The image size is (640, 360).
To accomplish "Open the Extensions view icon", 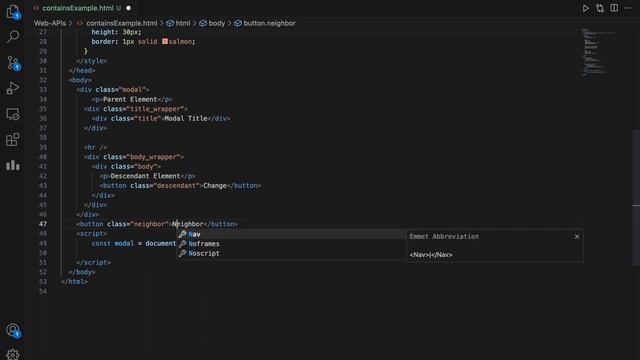I will click(x=13, y=140).
